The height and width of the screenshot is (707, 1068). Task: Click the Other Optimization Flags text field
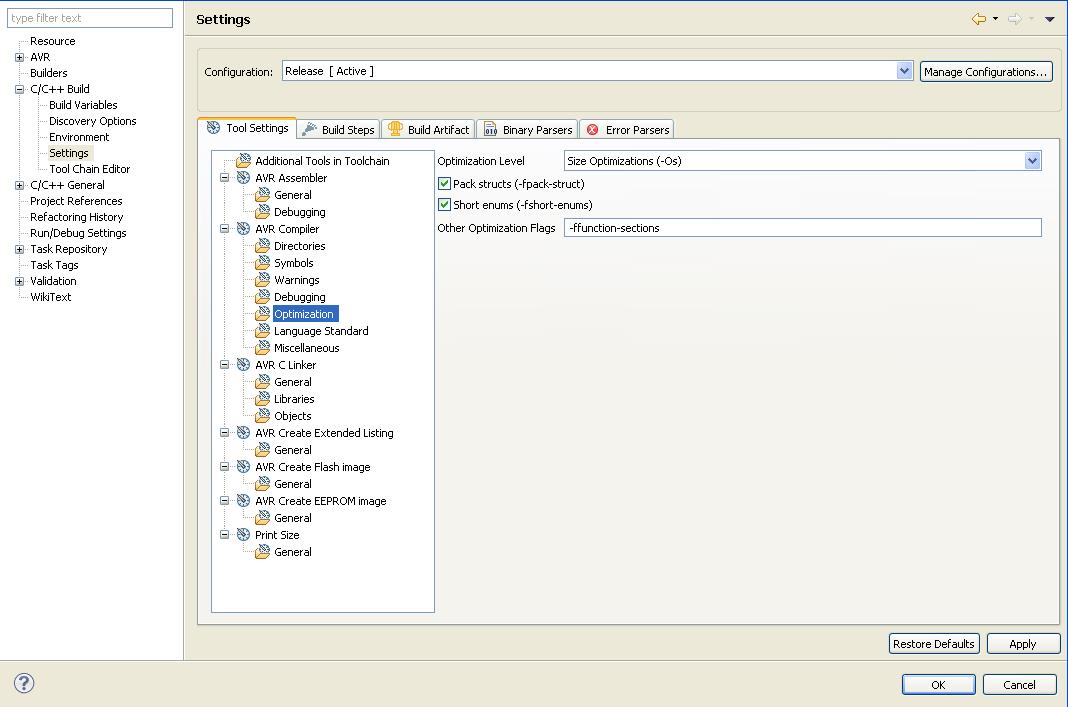pos(802,228)
